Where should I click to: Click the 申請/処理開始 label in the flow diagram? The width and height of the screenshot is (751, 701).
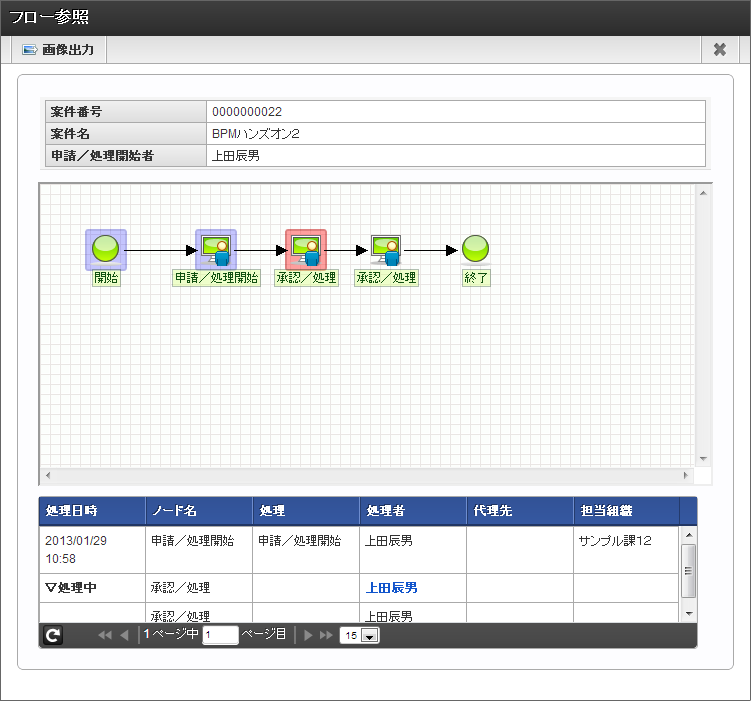(216, 278)
